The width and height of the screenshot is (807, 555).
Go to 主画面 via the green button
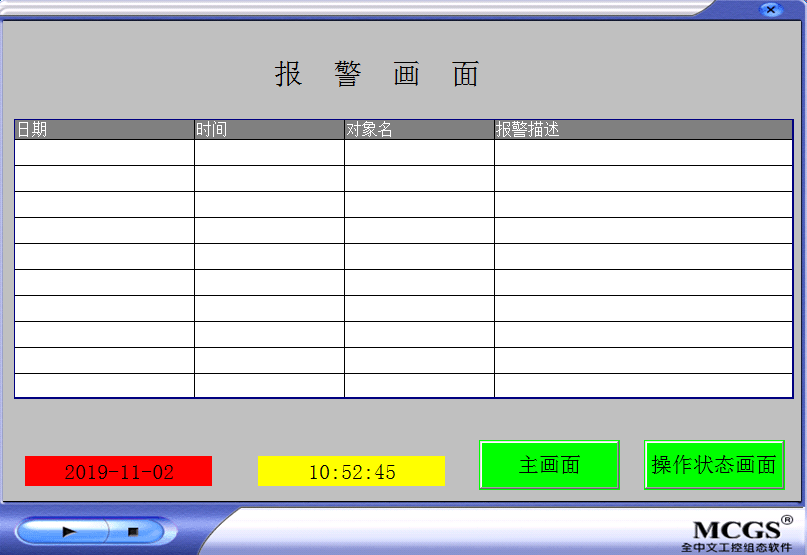click(x=549, y=465)
